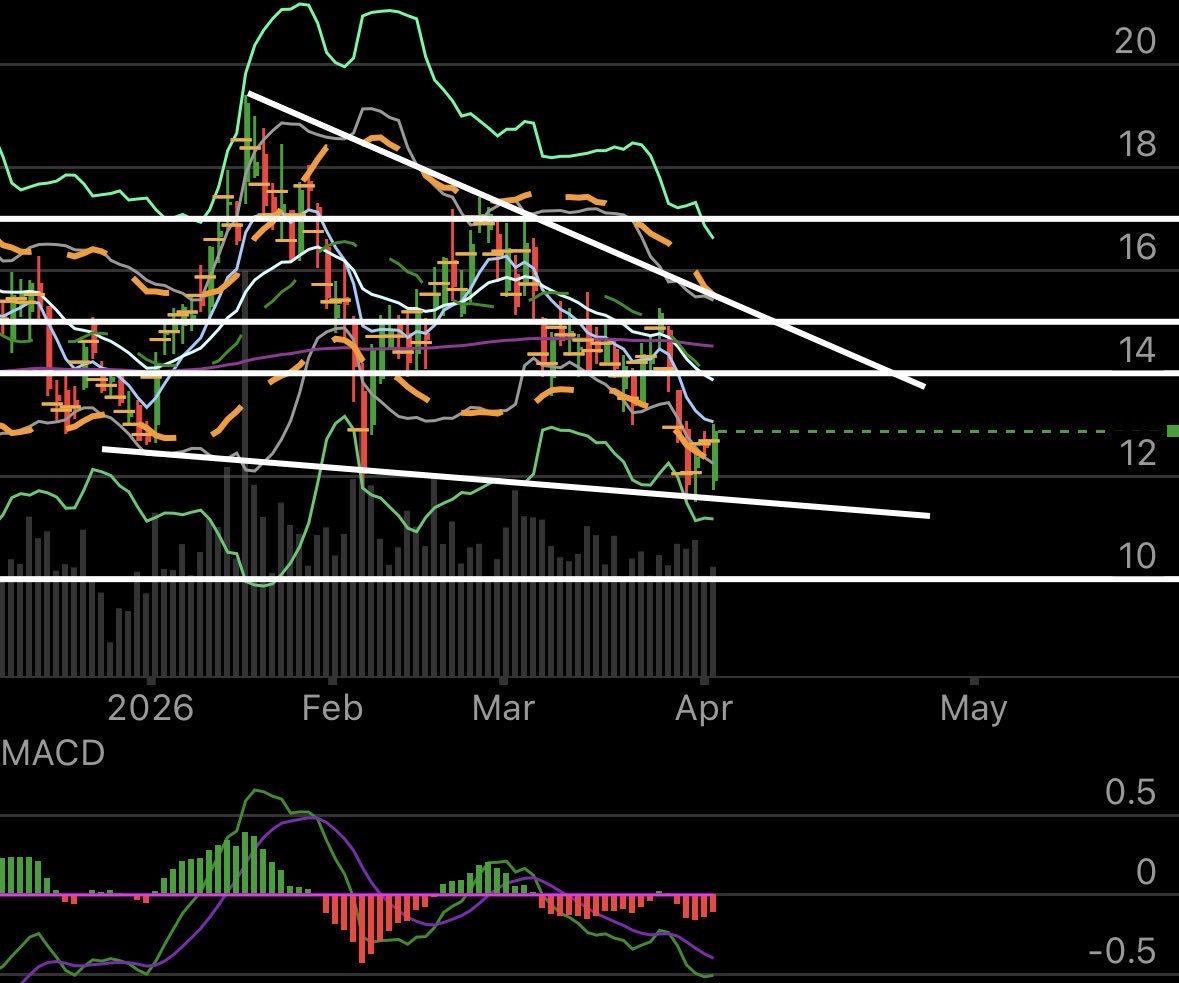Click the green current price marker
The height and width of the screenshot is (983, 1179).
click(1173, 430)
